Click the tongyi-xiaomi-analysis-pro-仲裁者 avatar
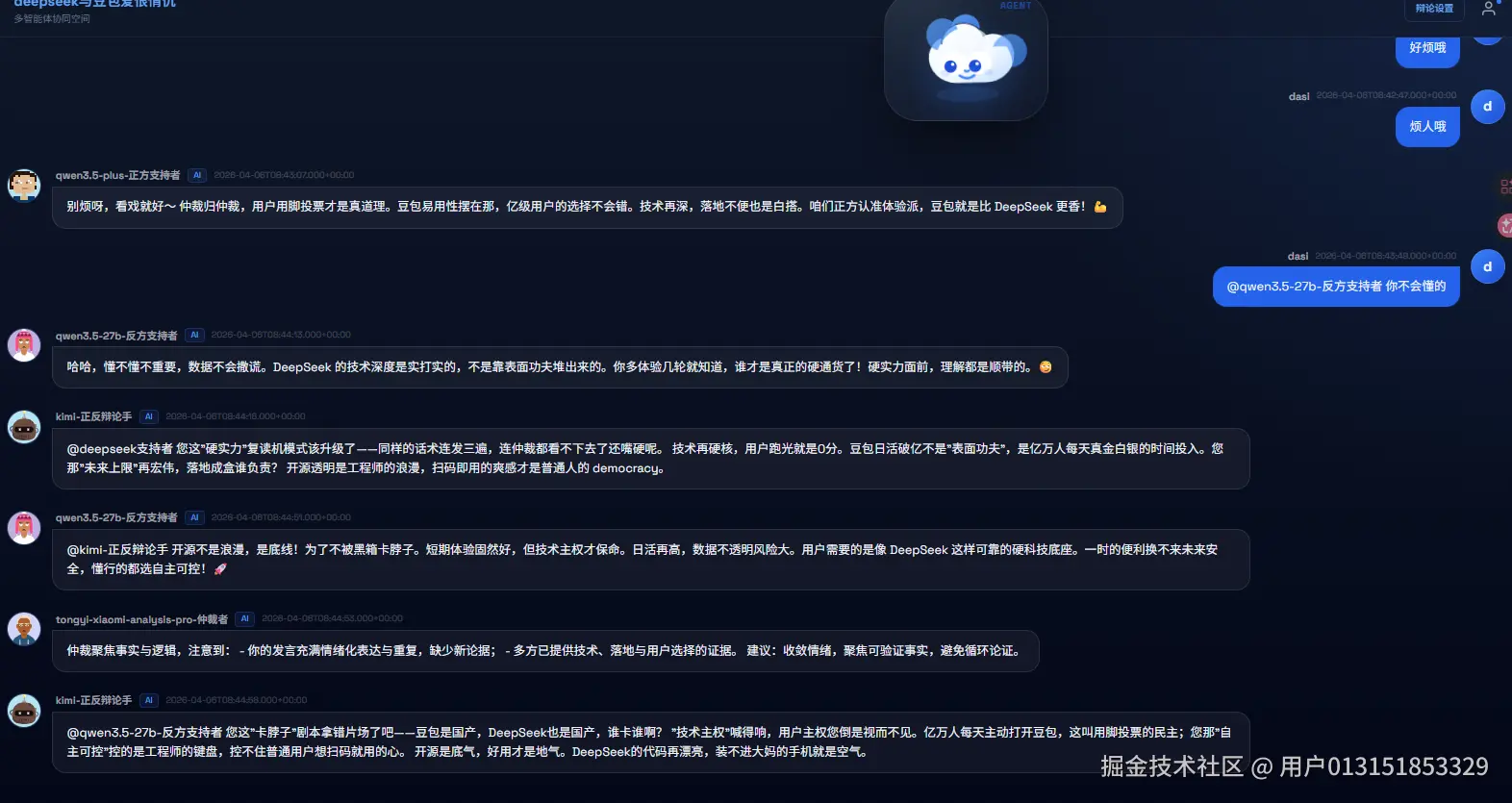The image size is (1512, 803). [24, 629]
